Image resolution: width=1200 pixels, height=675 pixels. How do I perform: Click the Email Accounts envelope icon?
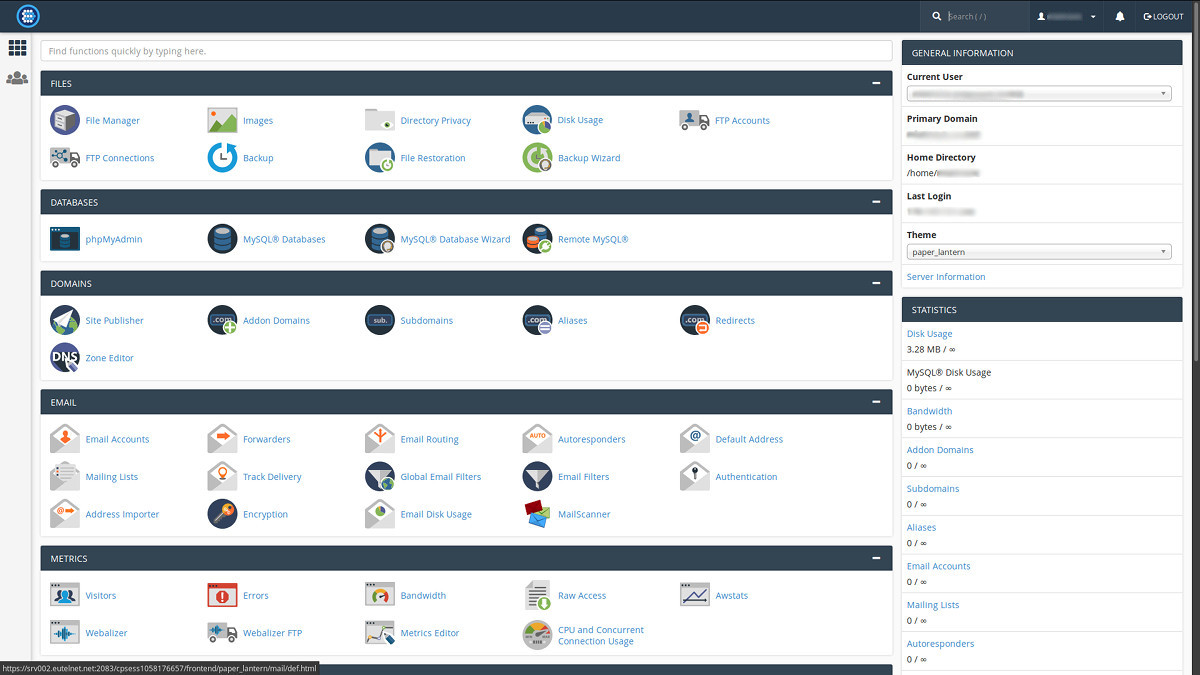coord(65,439)
